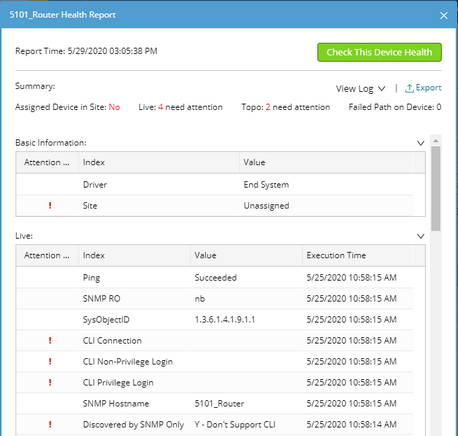Click alert icon for Discovered by SNMP Only
The height and width of the screenshot is (436, 458).
coord(50,424)
